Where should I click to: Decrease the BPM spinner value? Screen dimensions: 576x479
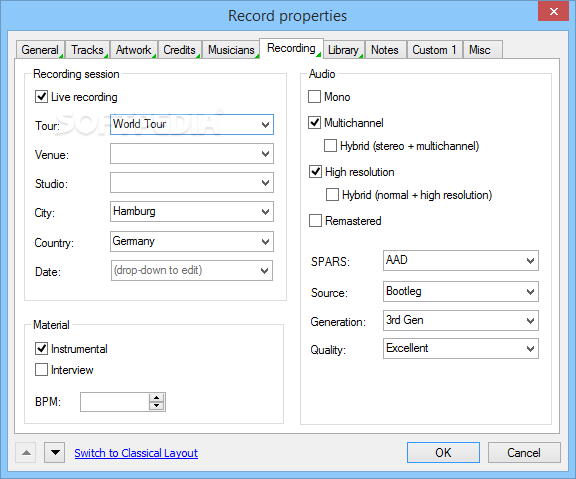pos(157,406)
